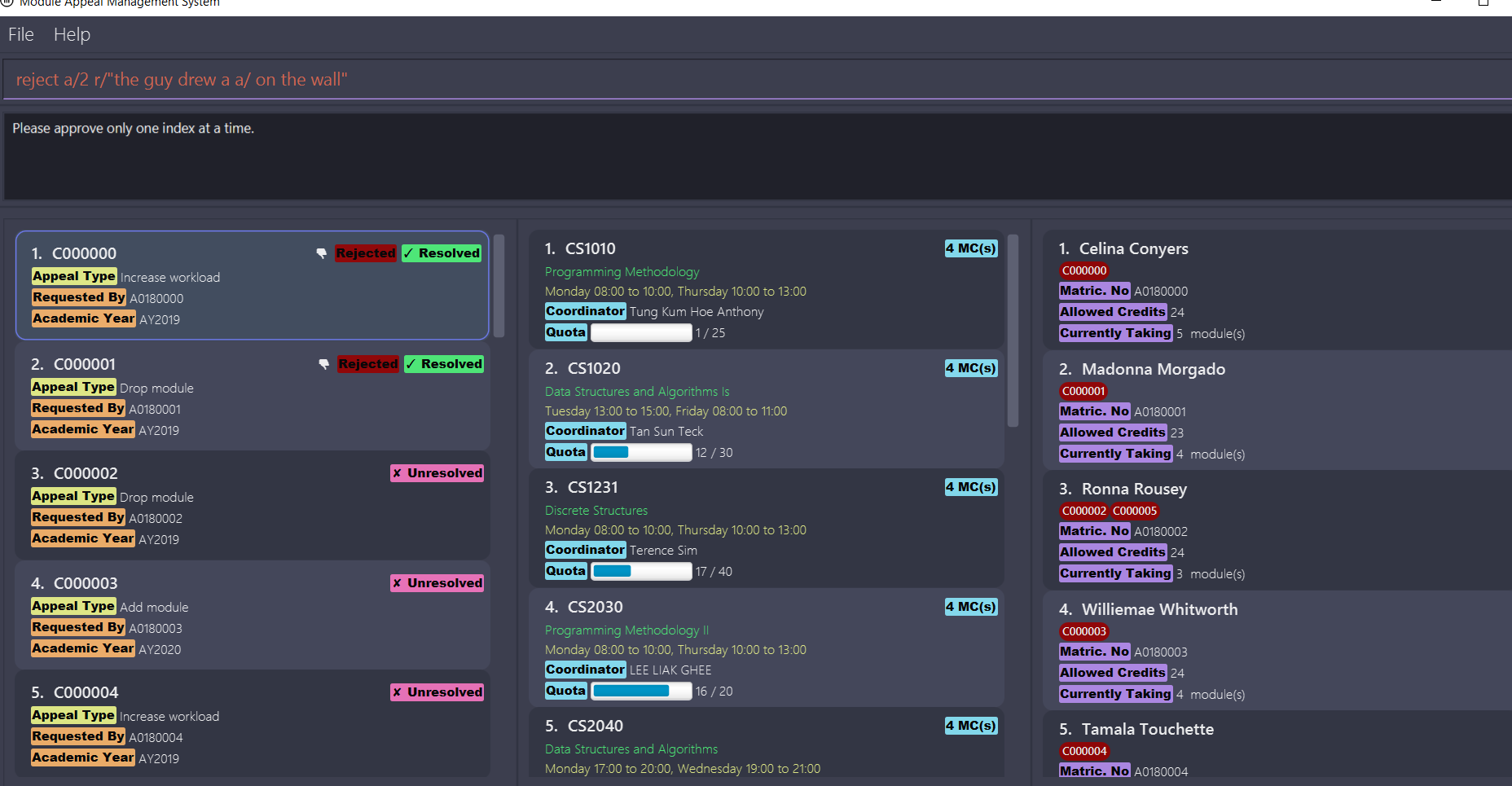The width and height of the screenshot is (1512, 786).
Task: Select module 2. CS1020 title
Action: coord(582,369)
